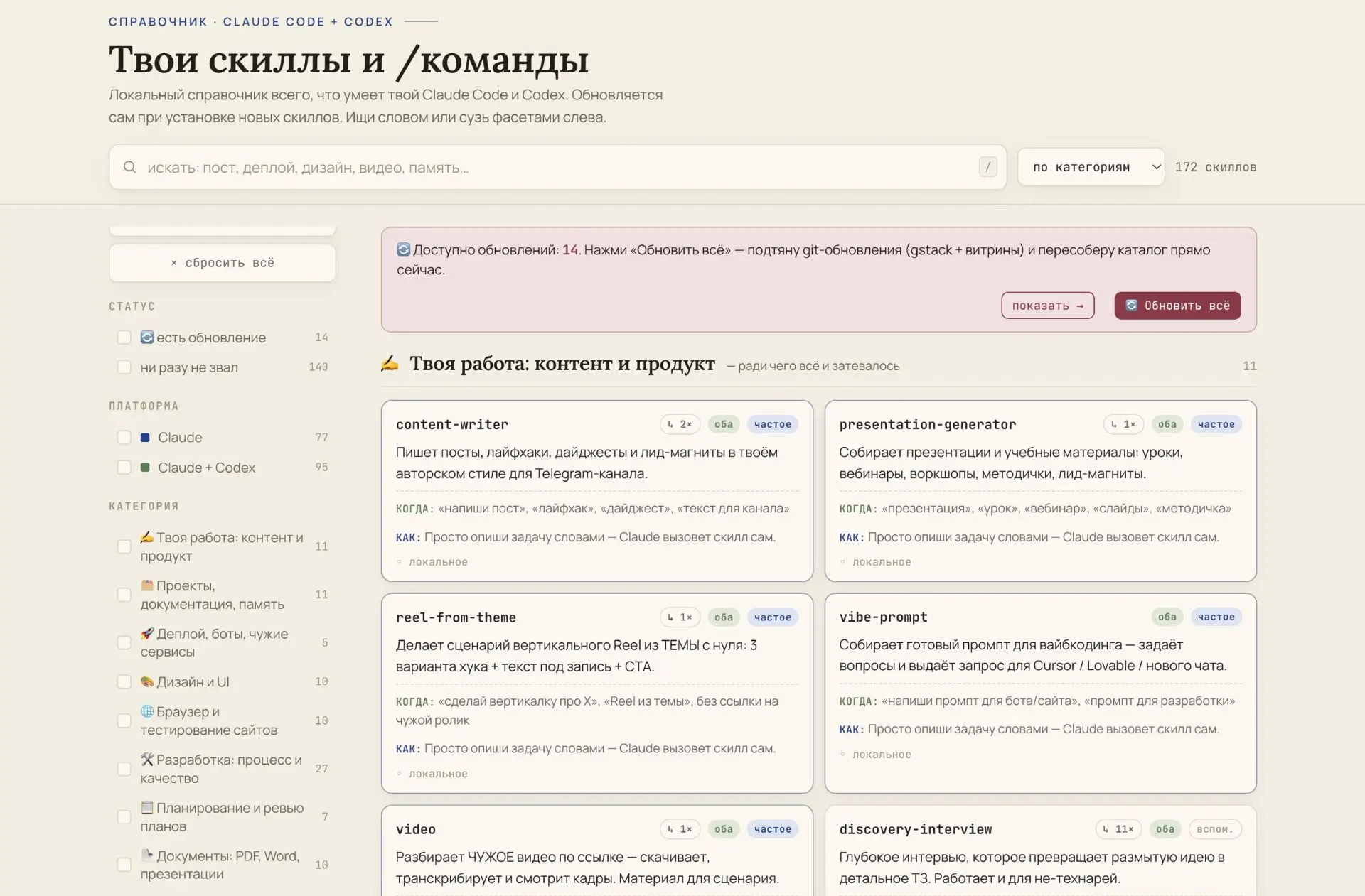1365x896 pixels.
Task: Click writing hand icon in section heading
Action: (390, 363)
